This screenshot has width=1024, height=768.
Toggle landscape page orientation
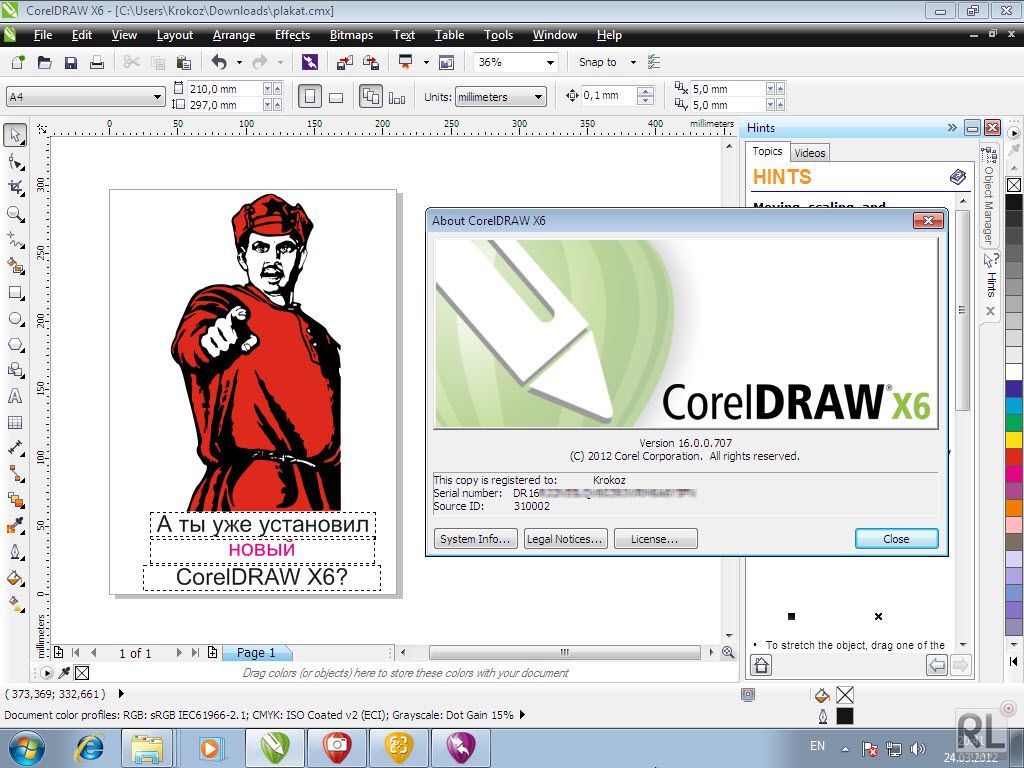pos(335,96)
